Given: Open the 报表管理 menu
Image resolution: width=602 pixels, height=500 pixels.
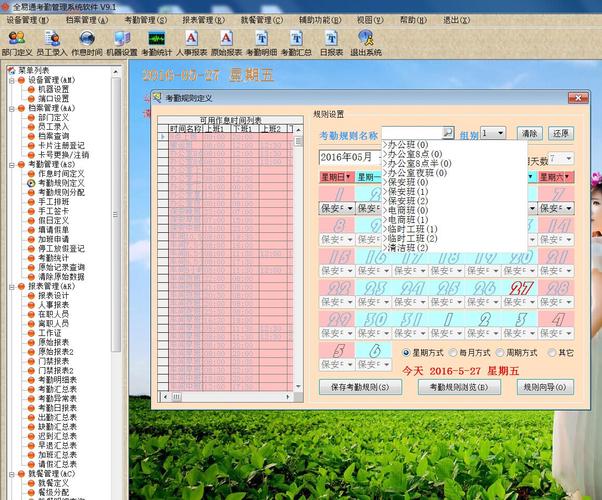Looking at the screenshot, I should [203, 20].
